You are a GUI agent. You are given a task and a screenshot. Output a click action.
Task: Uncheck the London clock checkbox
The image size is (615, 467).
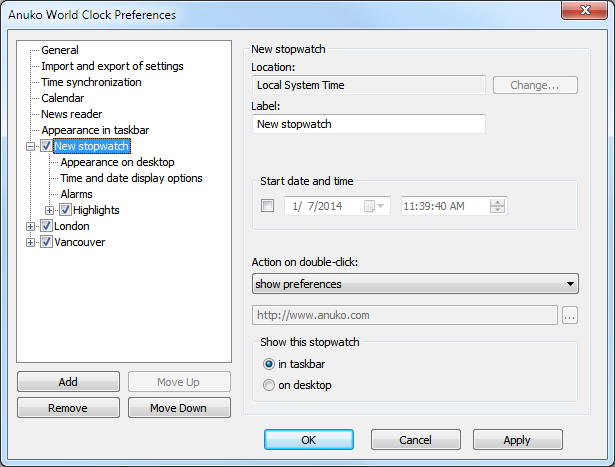[x=46, y=226]
